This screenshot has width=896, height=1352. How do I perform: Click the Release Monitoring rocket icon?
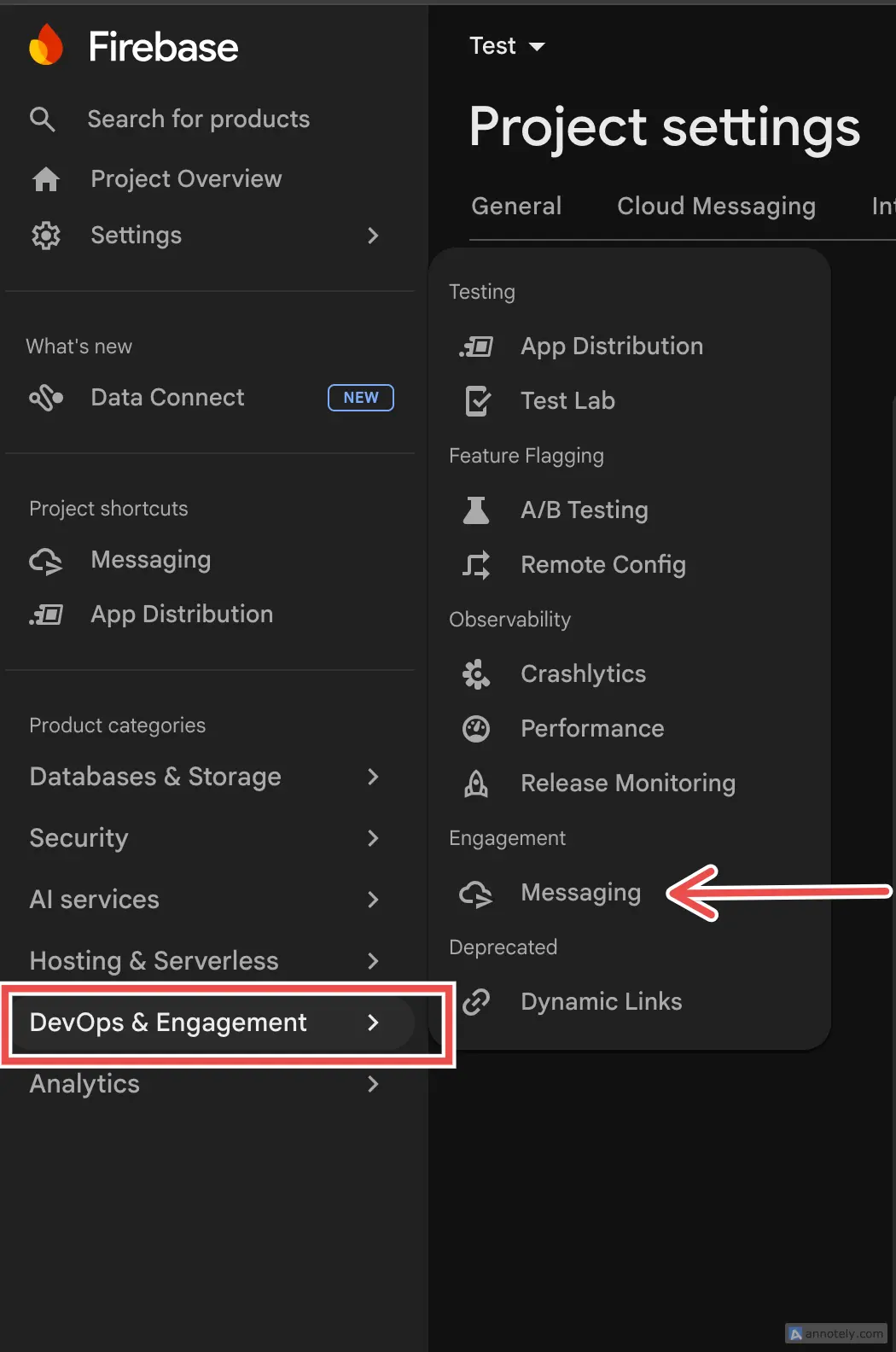click(x=476, y=784)
